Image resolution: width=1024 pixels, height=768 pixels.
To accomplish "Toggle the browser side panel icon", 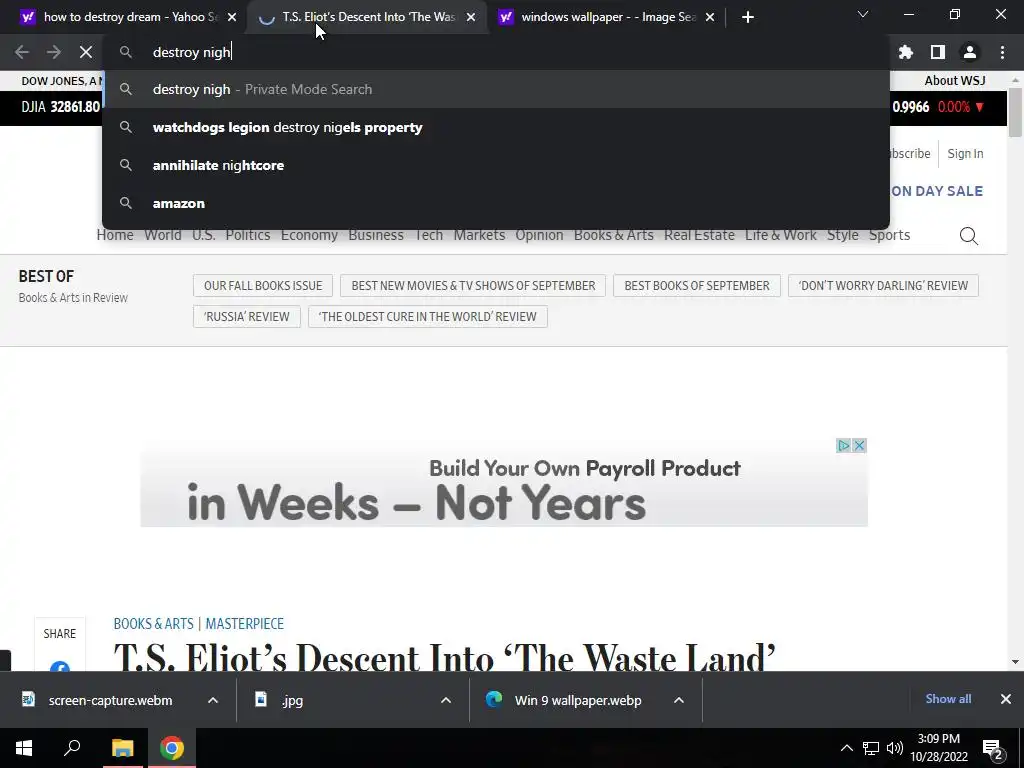I will (x=938, y=52).
